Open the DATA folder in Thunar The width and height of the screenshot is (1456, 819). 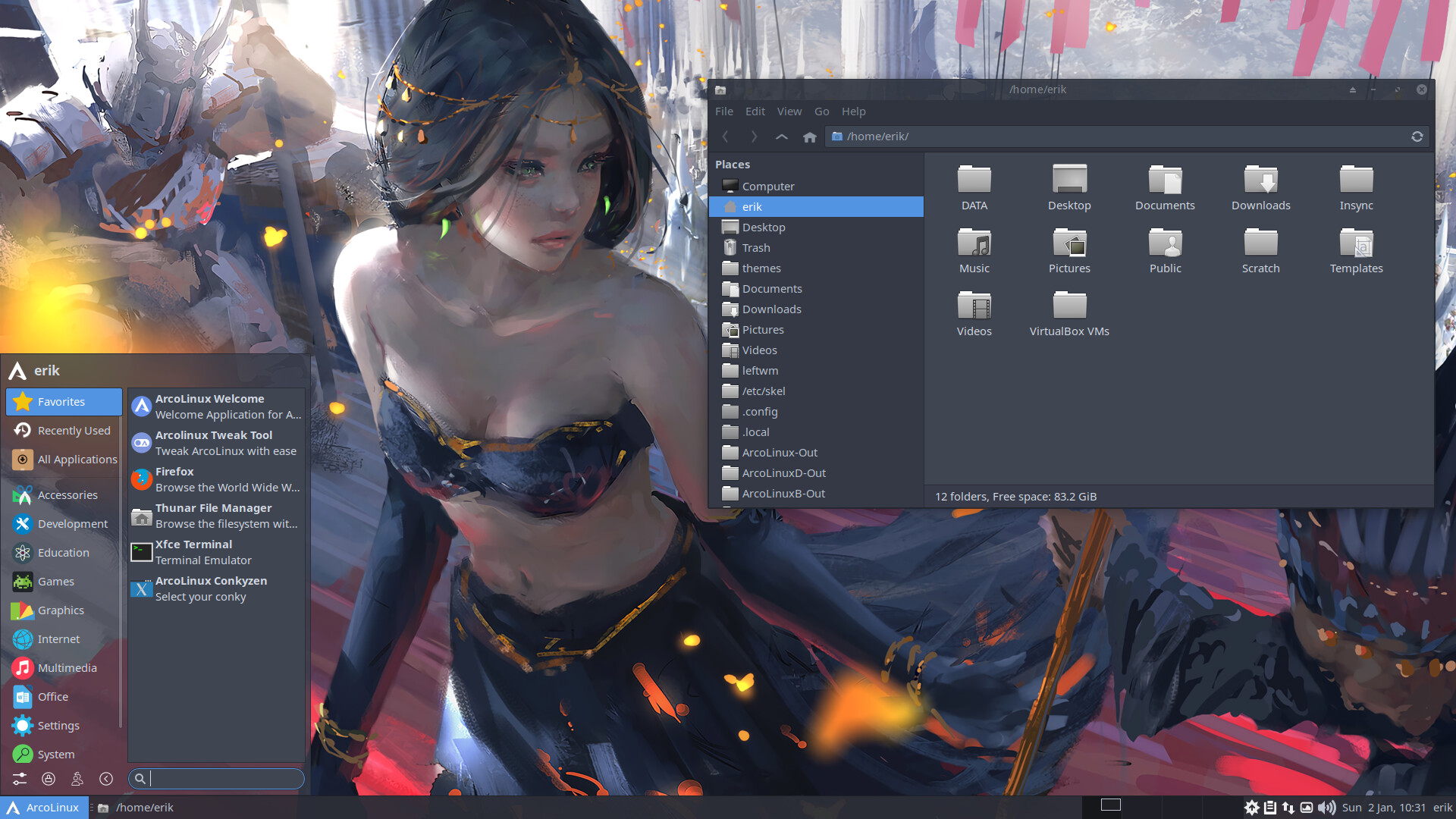coord(974,187)
